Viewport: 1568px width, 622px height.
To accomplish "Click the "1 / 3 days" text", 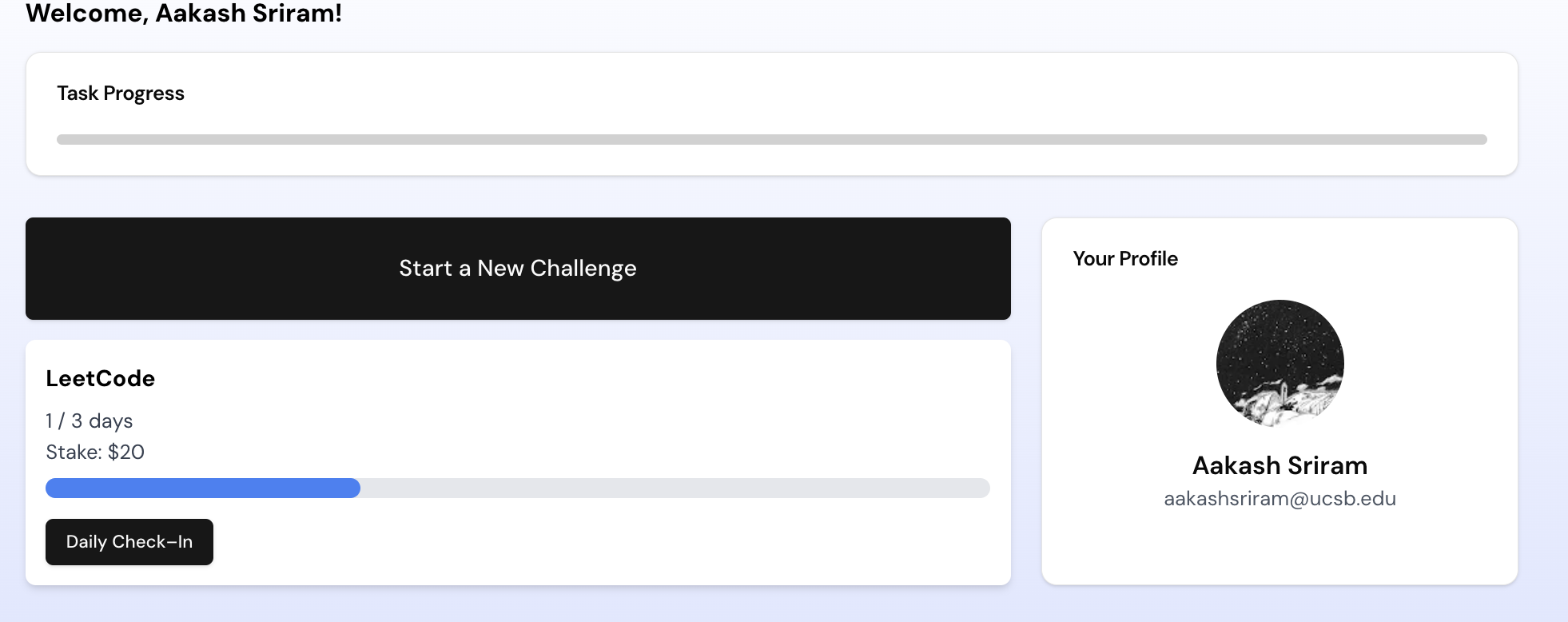I will coord(90,421).
